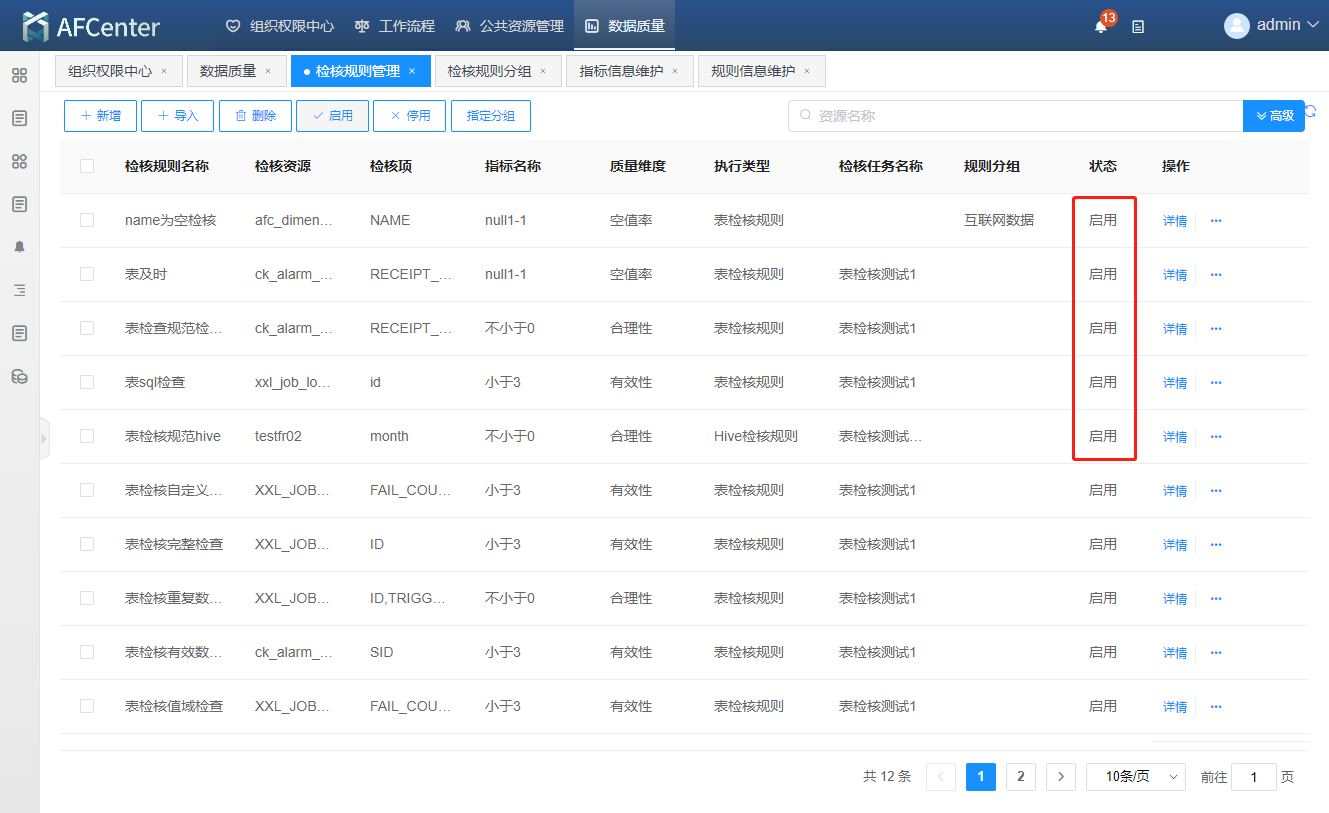Click the notification bell with badge 13
Image resolution: width=1329 pixels, height=813 pixels.
click(x=1101, y=27)
